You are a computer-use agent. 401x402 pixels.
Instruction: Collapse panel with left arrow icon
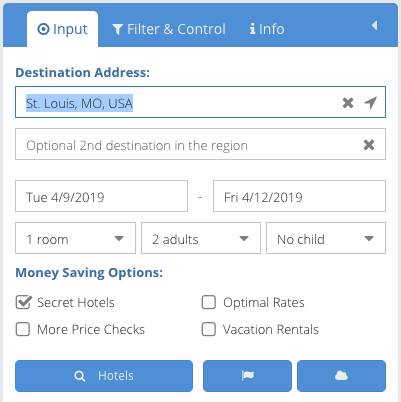coord(374,25)
